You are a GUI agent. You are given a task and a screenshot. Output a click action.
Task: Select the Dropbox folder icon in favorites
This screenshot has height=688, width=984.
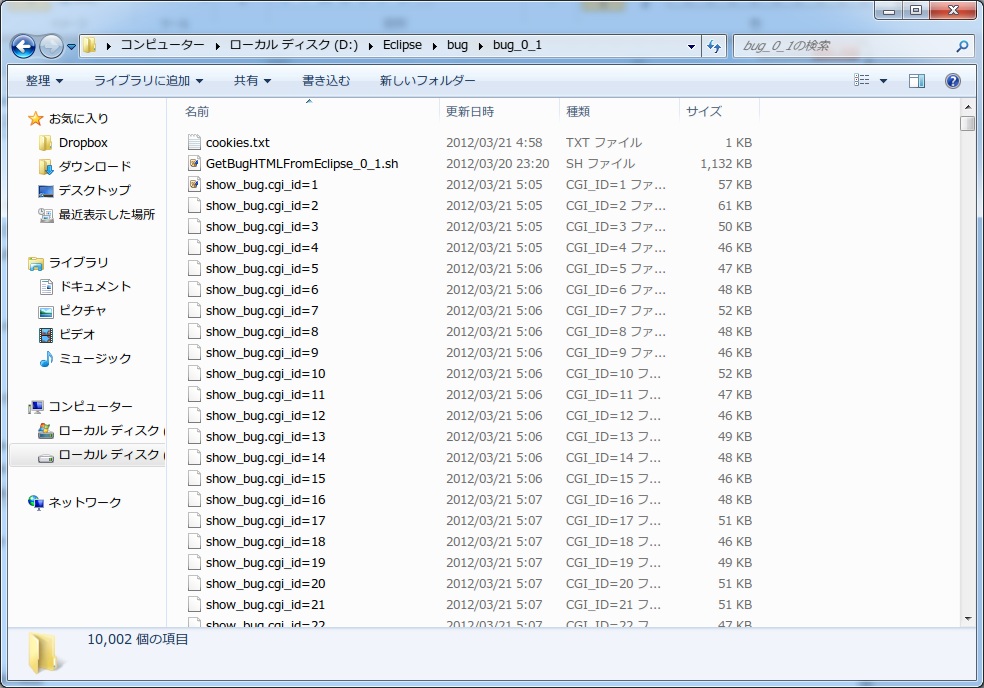coord(45,143)
